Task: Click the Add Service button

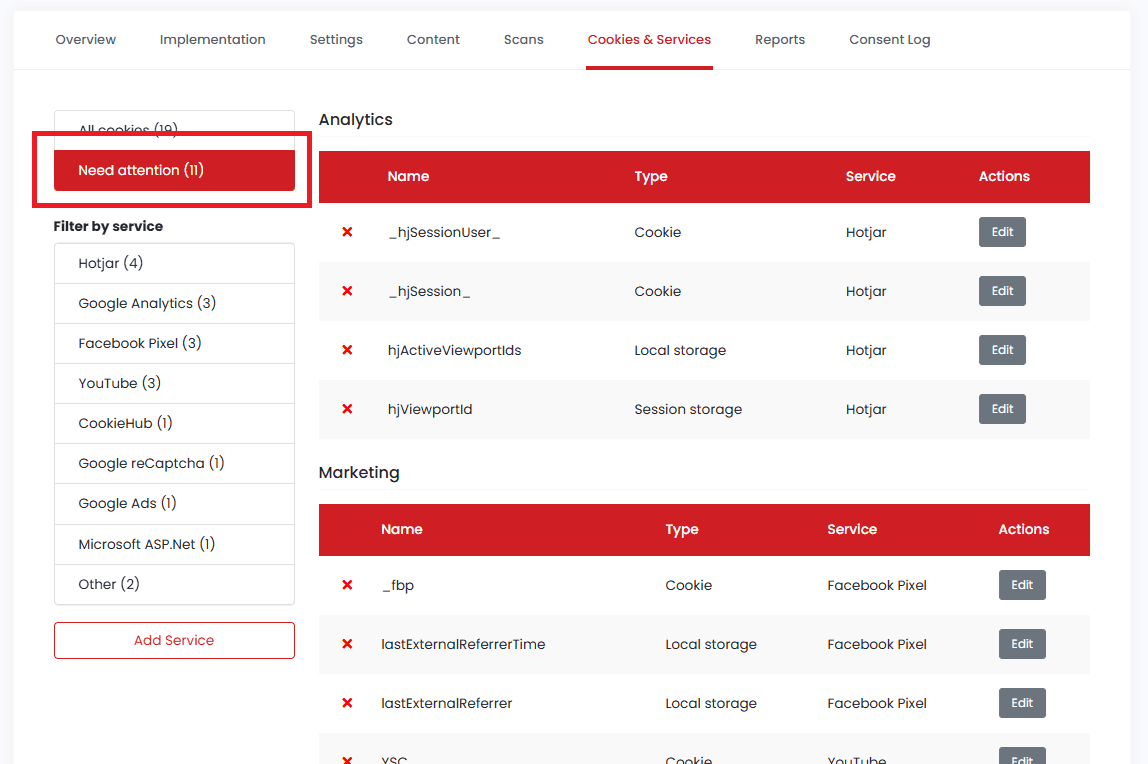Action: 174,640
